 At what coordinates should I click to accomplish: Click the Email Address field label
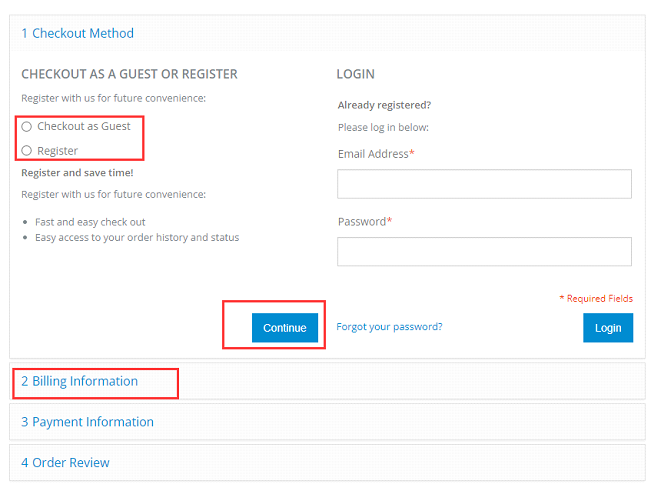click(x=373, y=154)
